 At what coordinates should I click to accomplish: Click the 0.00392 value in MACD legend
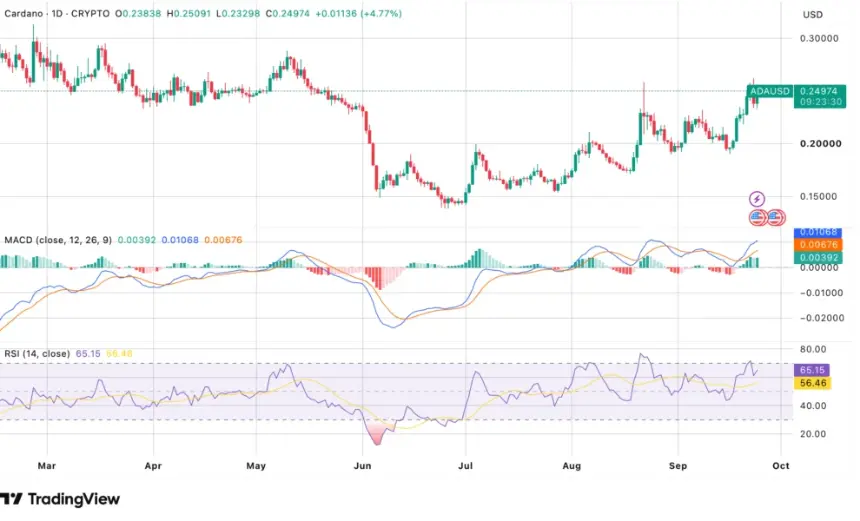click(x=137, y=240)
